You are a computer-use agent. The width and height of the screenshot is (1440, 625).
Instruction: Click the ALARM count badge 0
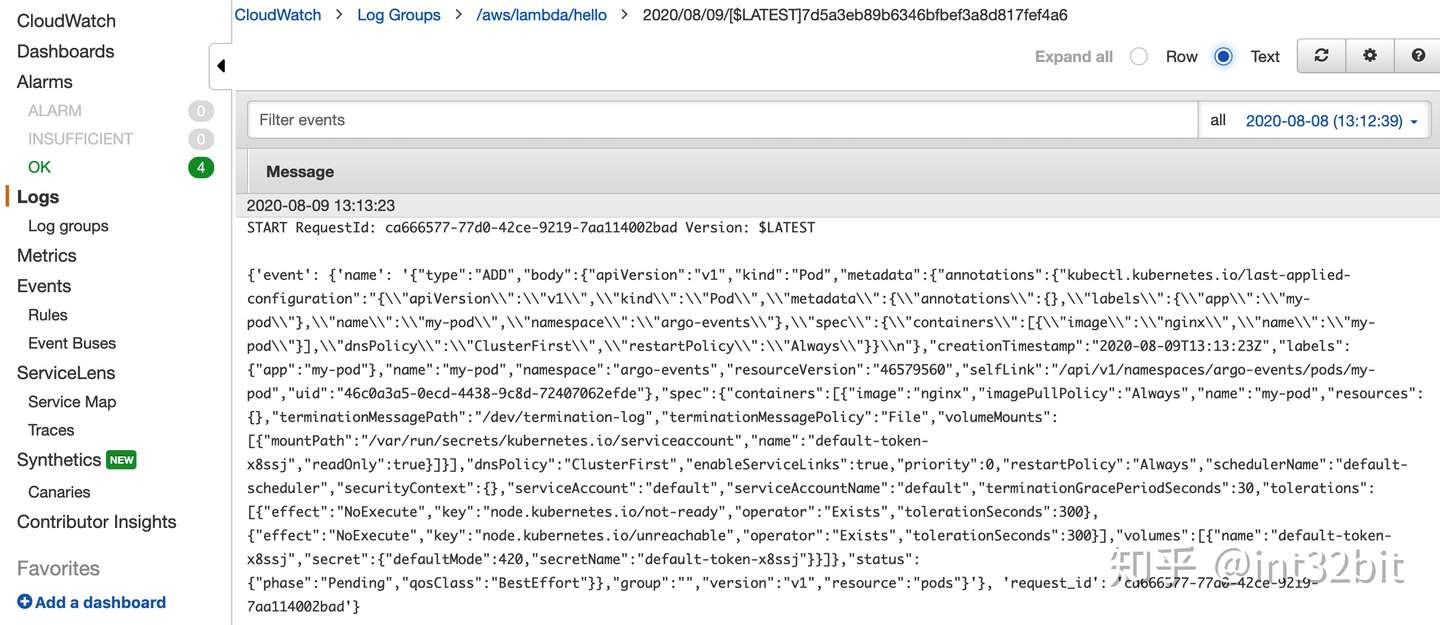201,111
